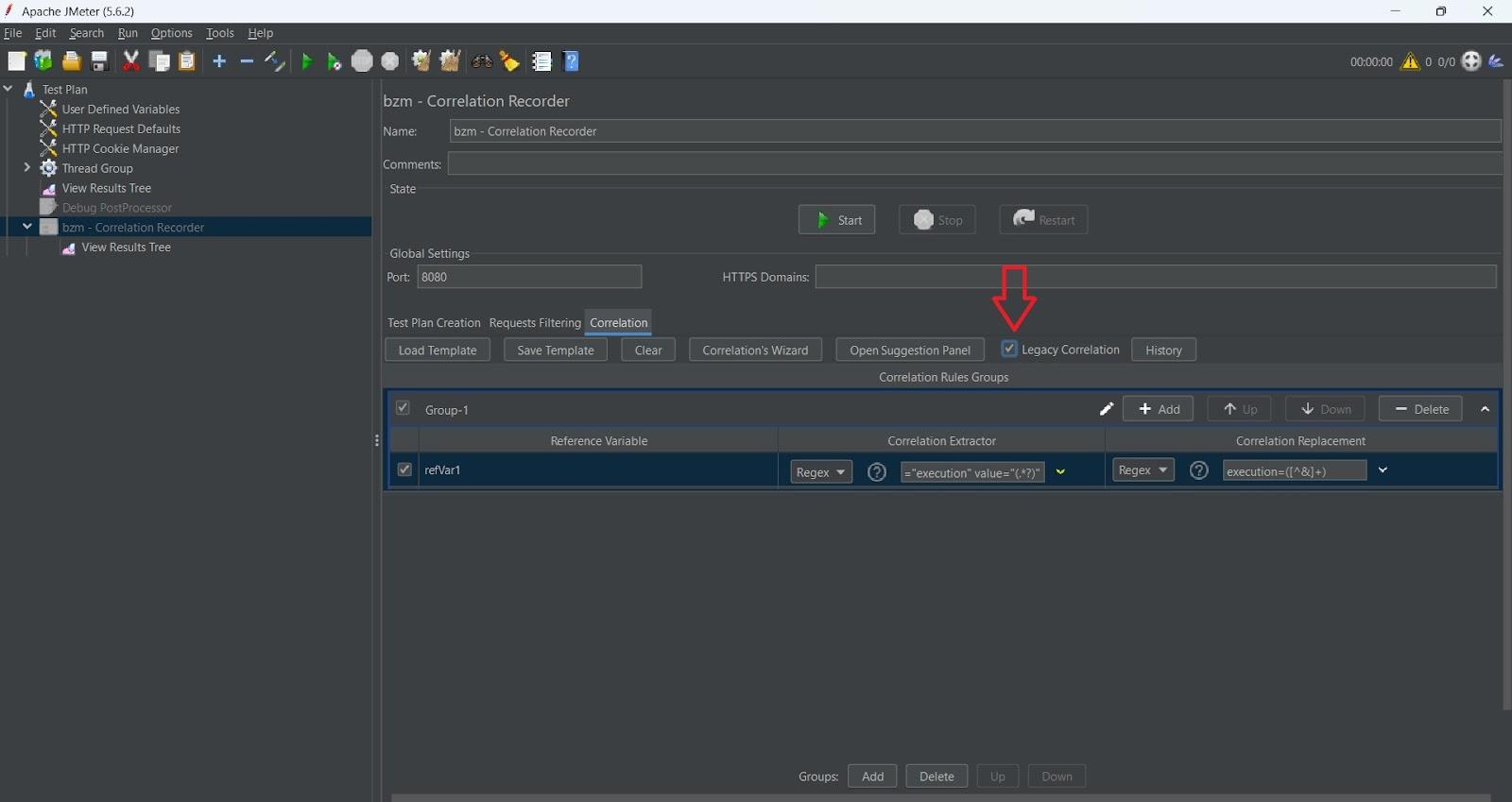Click the Correlation's Wizard button
The width and height of the screenshot is (1512, 802).
click(755, 350)
